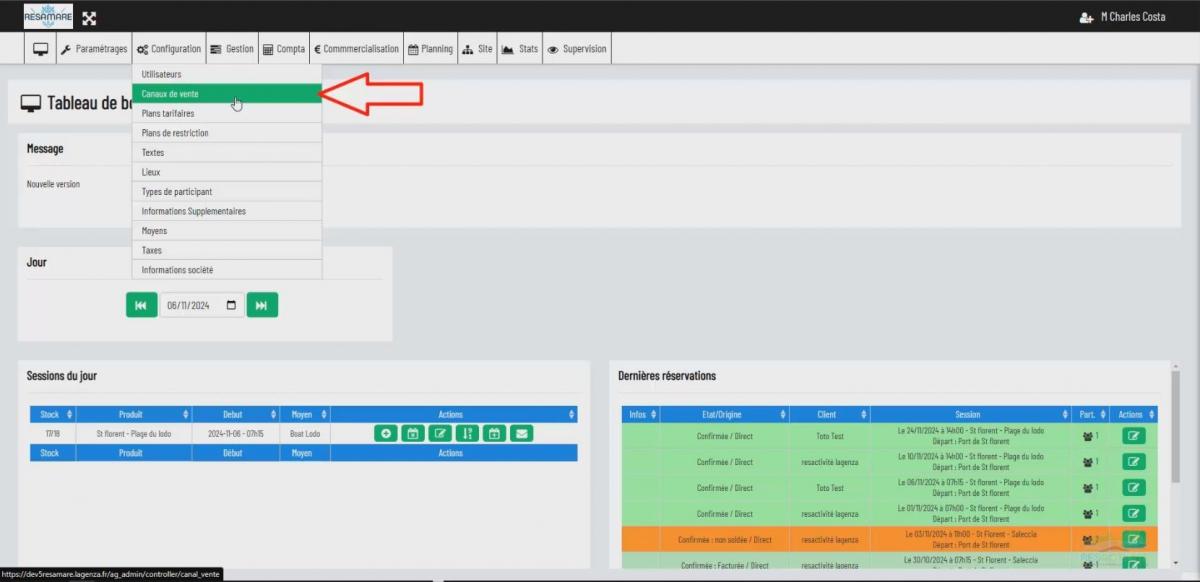Viewport: 1200px width, 582px height.
Task: Select Plans de restriction menu entry
Action: coord(227,133)
